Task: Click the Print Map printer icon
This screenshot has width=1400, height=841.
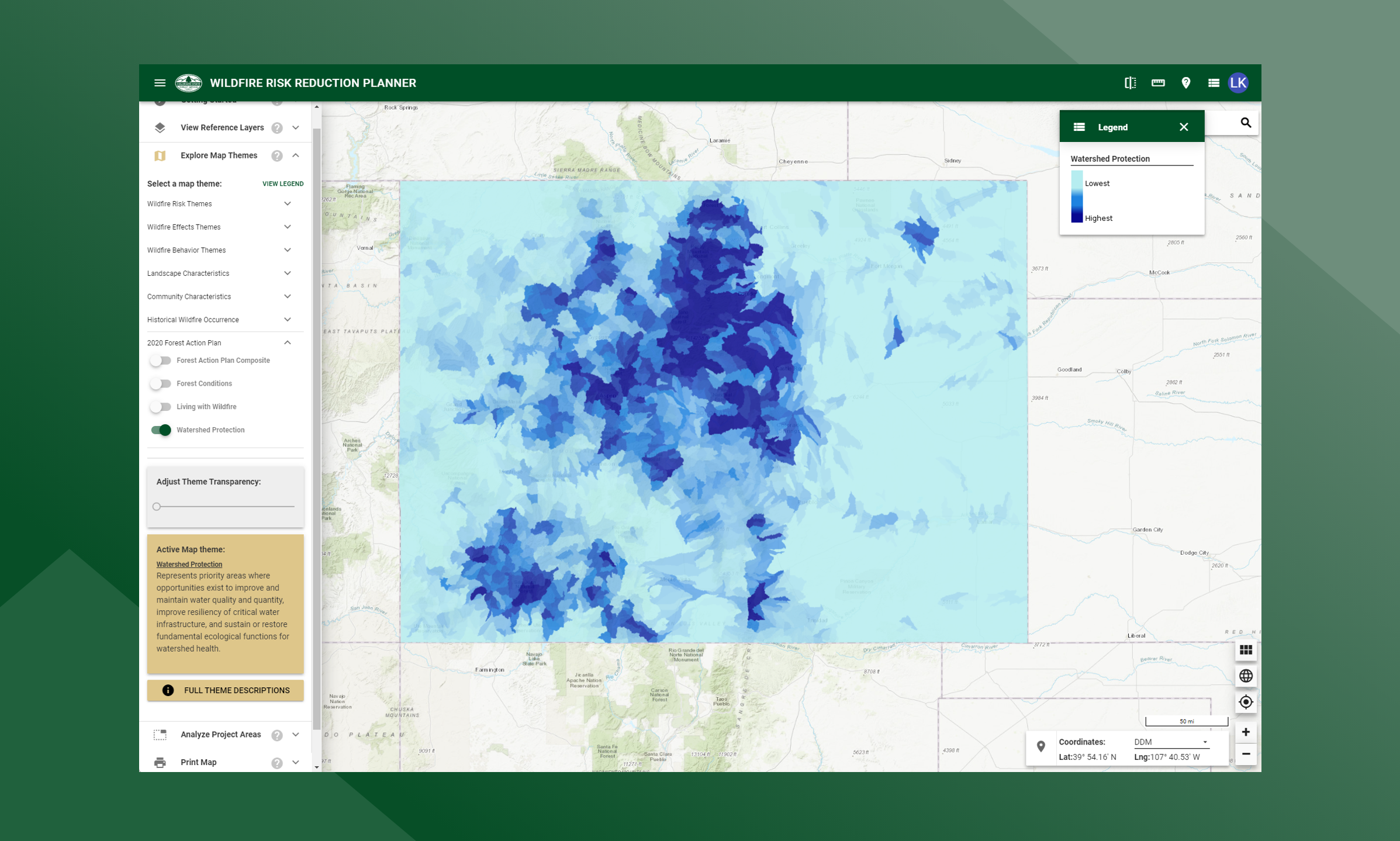Action: [160, 762]
